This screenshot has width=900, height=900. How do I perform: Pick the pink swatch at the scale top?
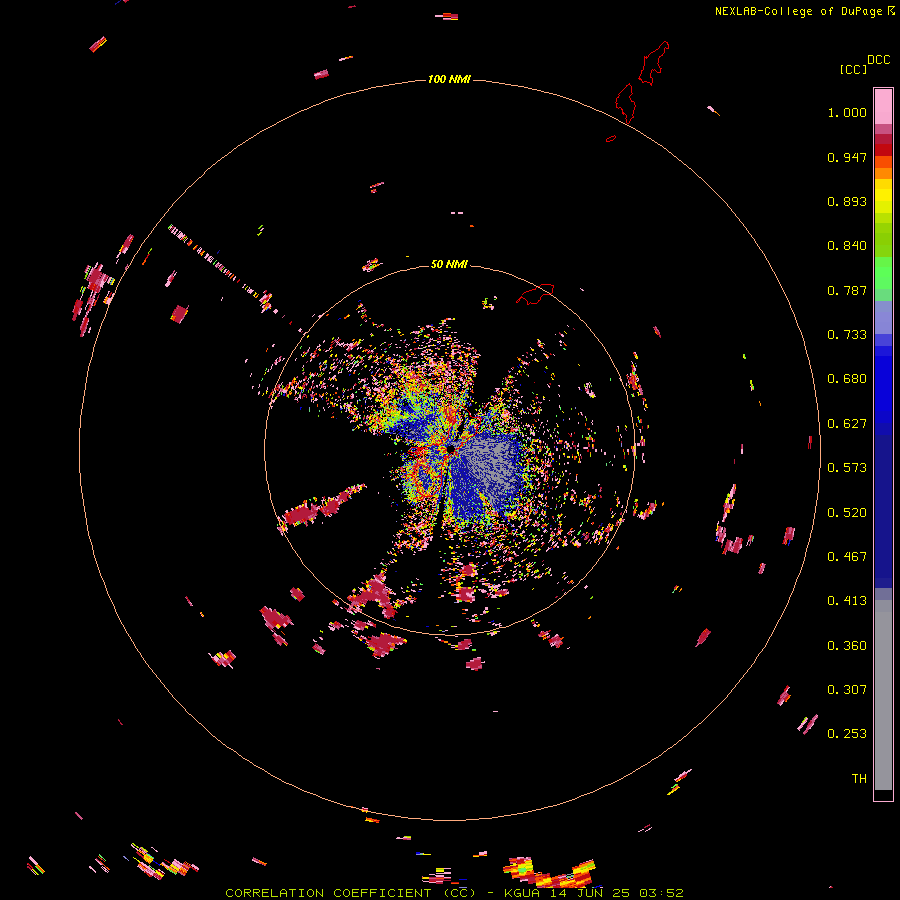click(x=883, y=107)
